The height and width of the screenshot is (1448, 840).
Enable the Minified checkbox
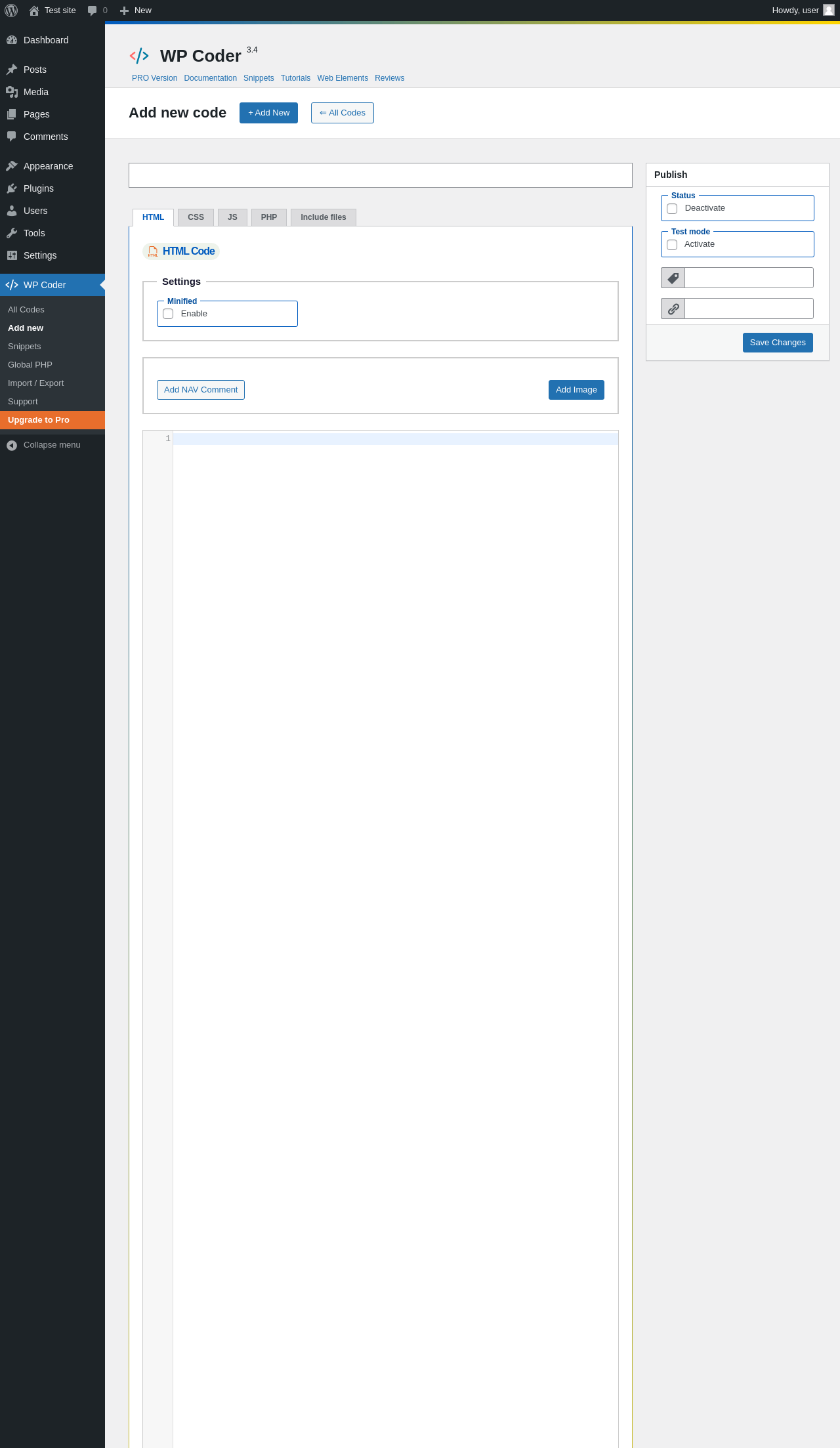pyautogui.click(x=168, y=314)
